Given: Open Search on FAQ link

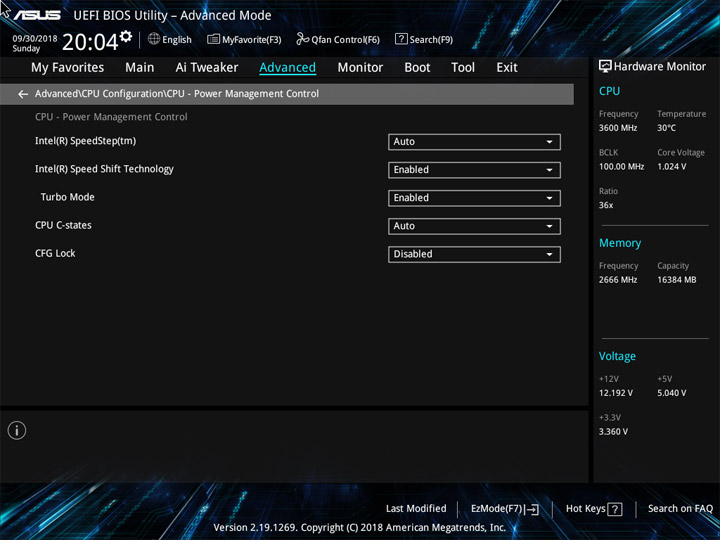Looking at the screenshot, I should (x=680, y=508).
